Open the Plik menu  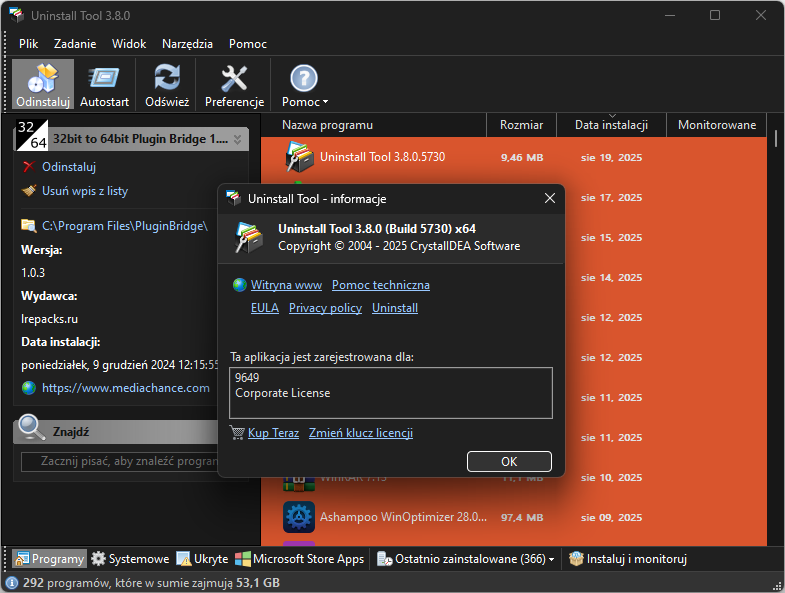[x=29, y=44]
